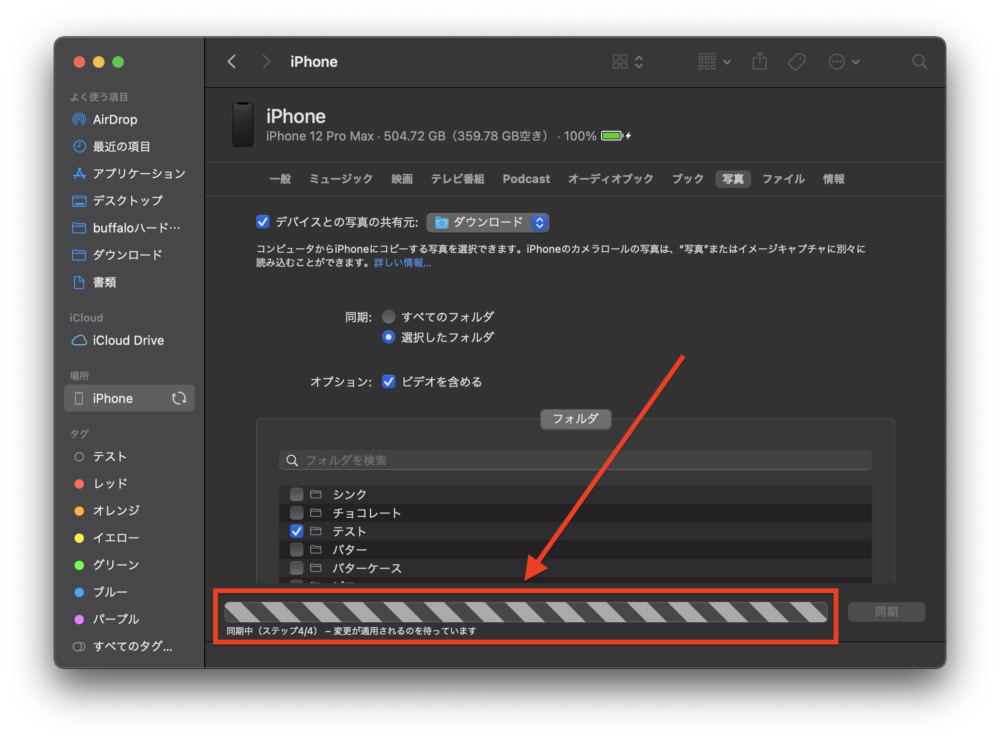
Task: Select the すべてのフォルダ radio button
Action: coord(388,316)
